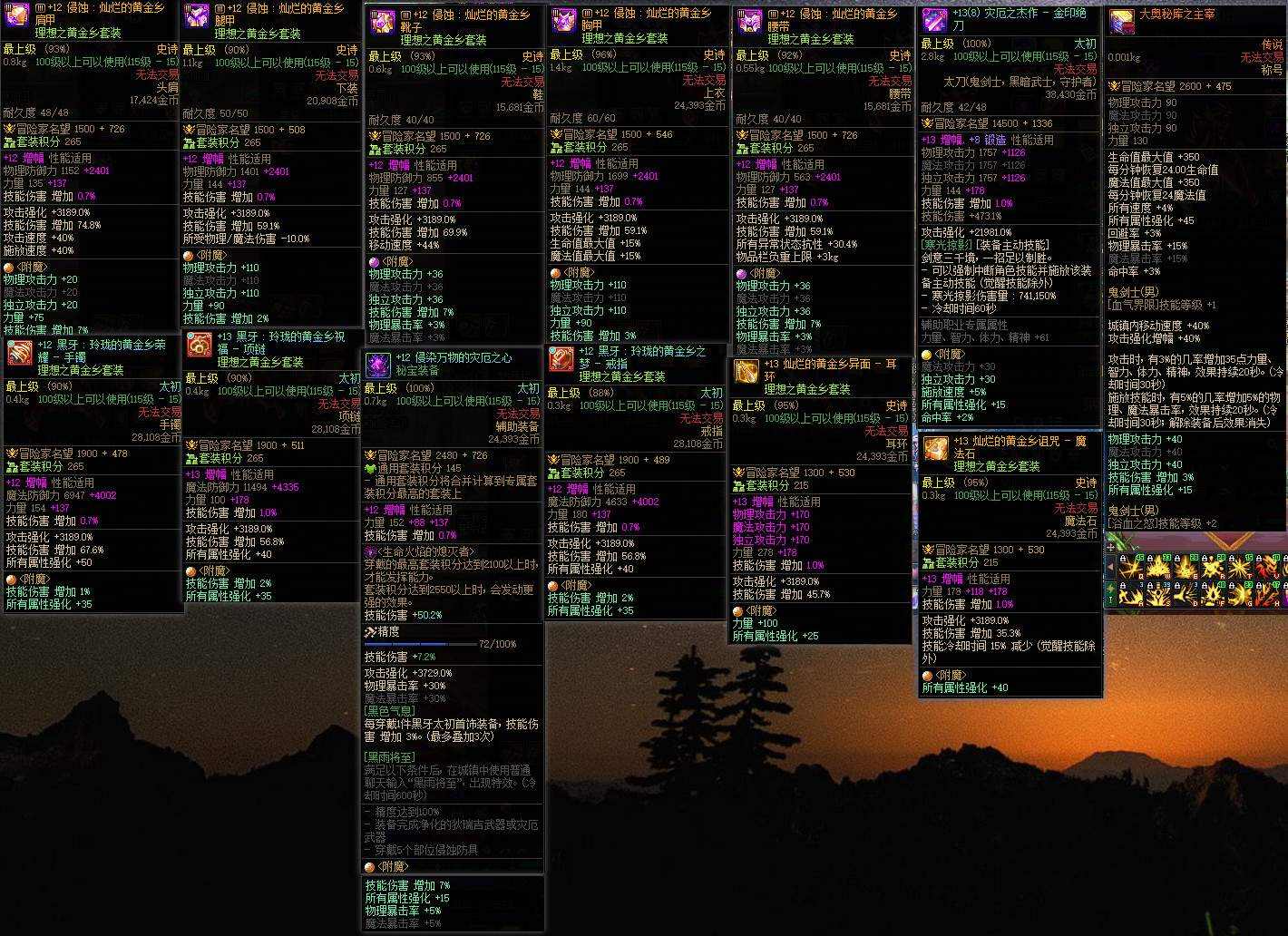1288x936 pixels.
Task: Select the 戒指 ring item icon
Action: point(561,359)
